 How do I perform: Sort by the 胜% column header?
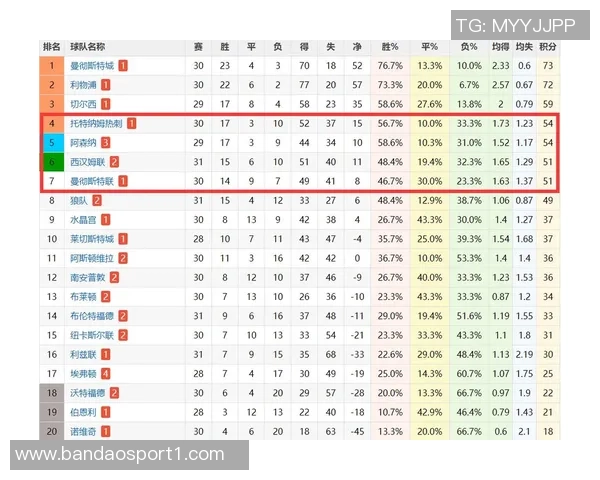(390, 47)
